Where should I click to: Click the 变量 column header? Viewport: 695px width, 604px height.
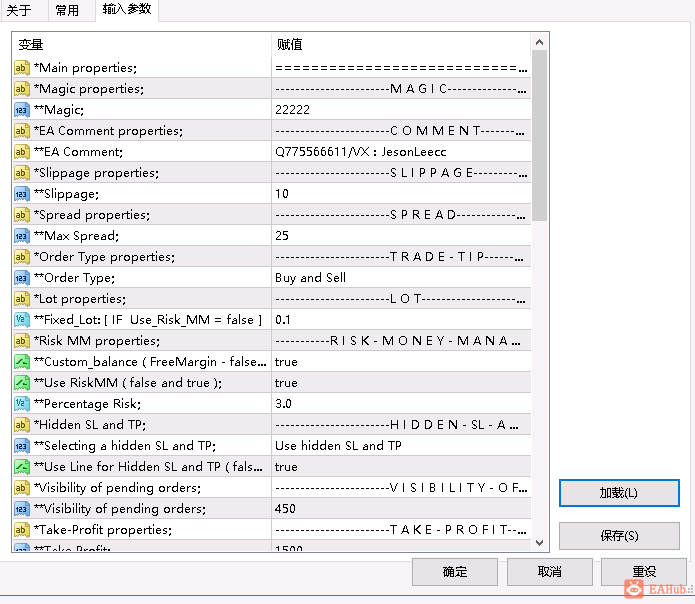[141, 45]
